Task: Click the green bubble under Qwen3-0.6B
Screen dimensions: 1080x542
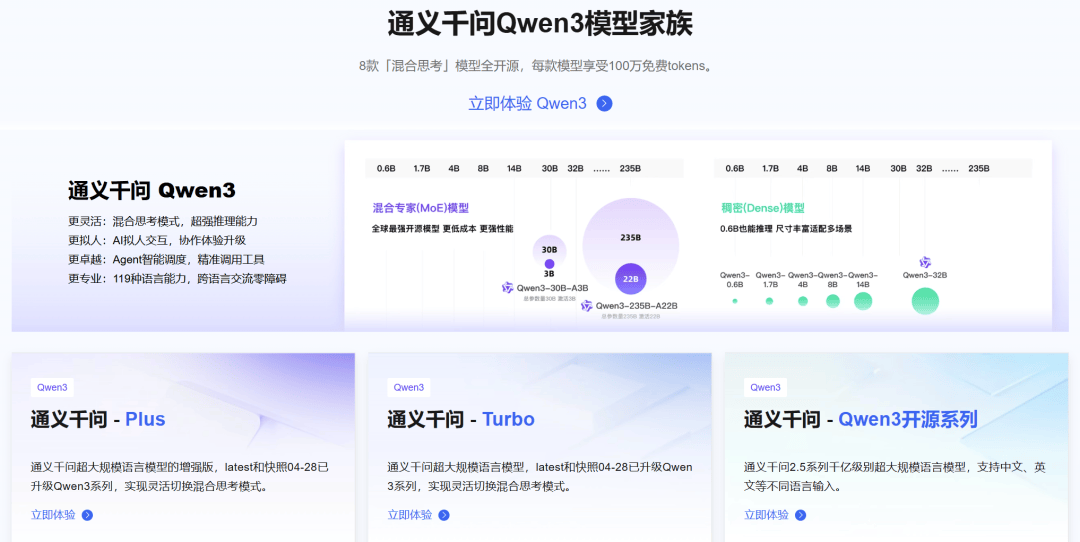Action: pos(735,301)
